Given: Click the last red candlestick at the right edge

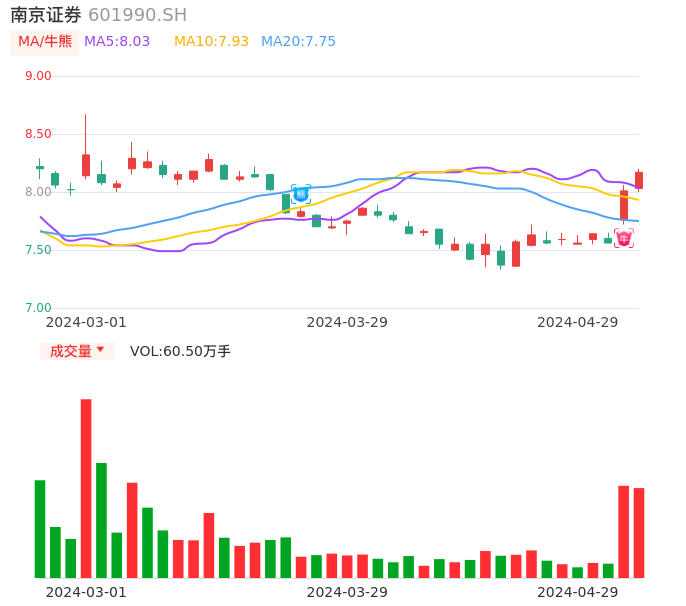Looking at the screenshot, I should 639,180.
